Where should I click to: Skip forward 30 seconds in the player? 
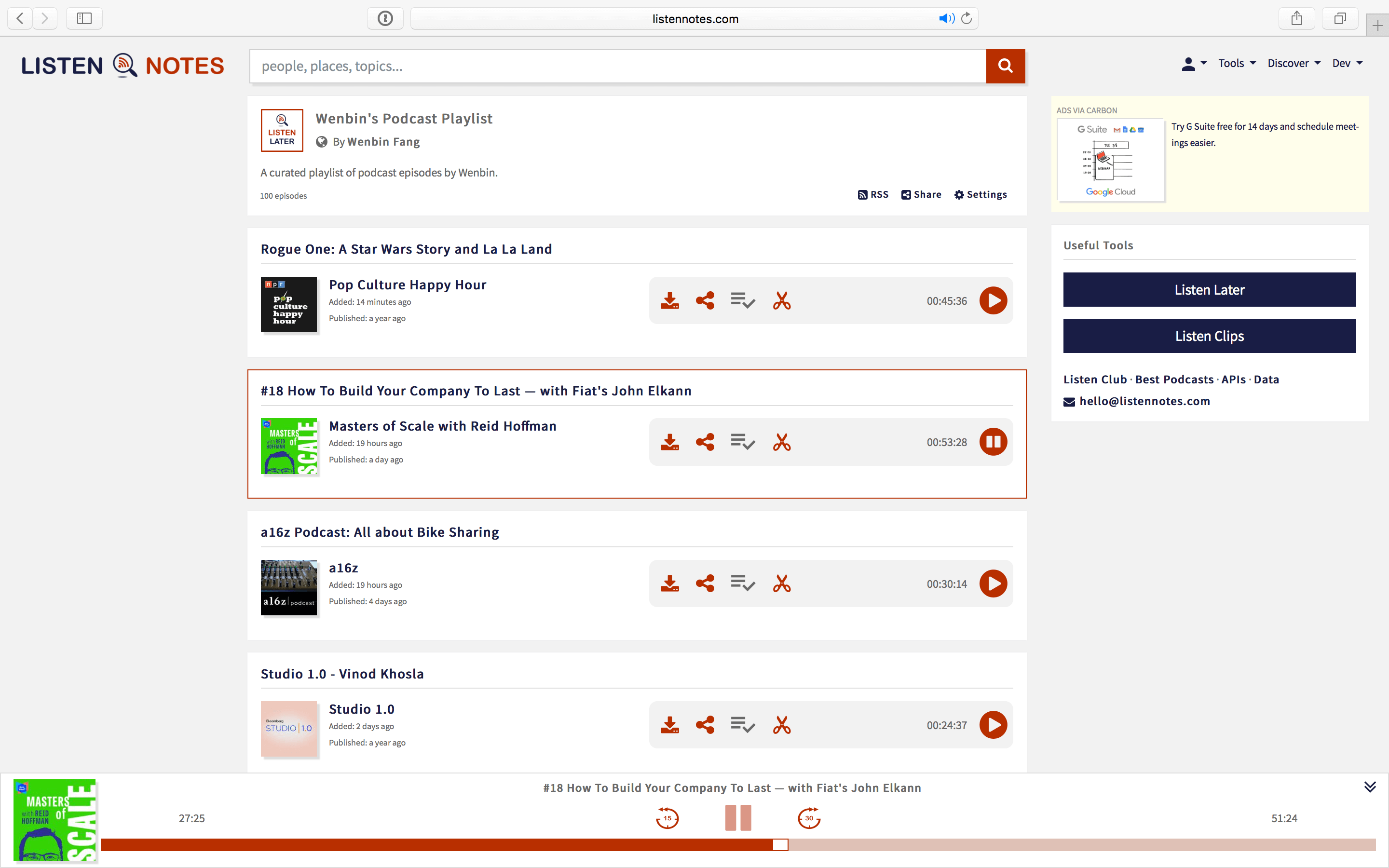(x=809, y=818)
